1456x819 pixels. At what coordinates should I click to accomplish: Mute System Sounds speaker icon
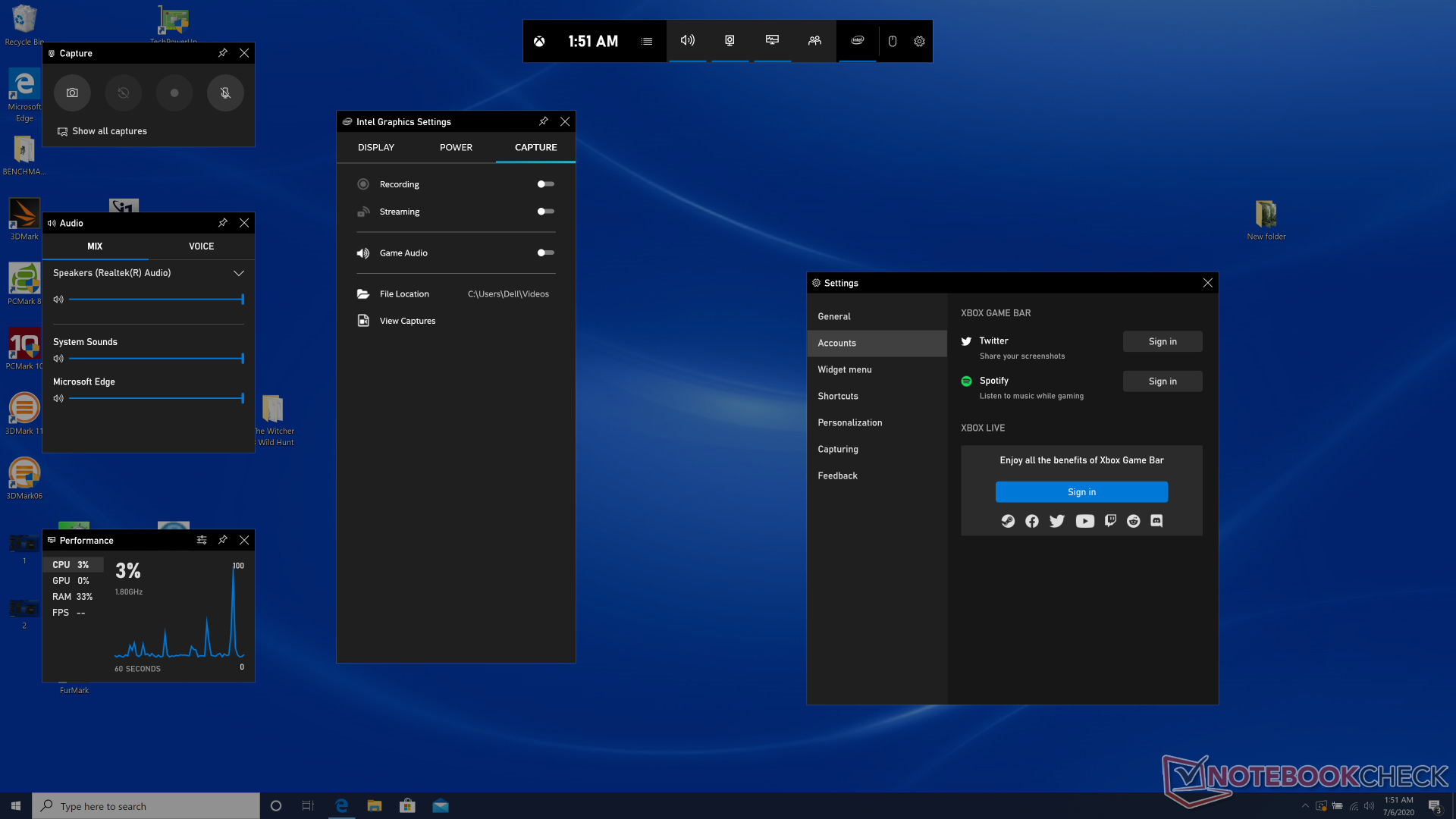pyautogui.click(x=58, y=359)
